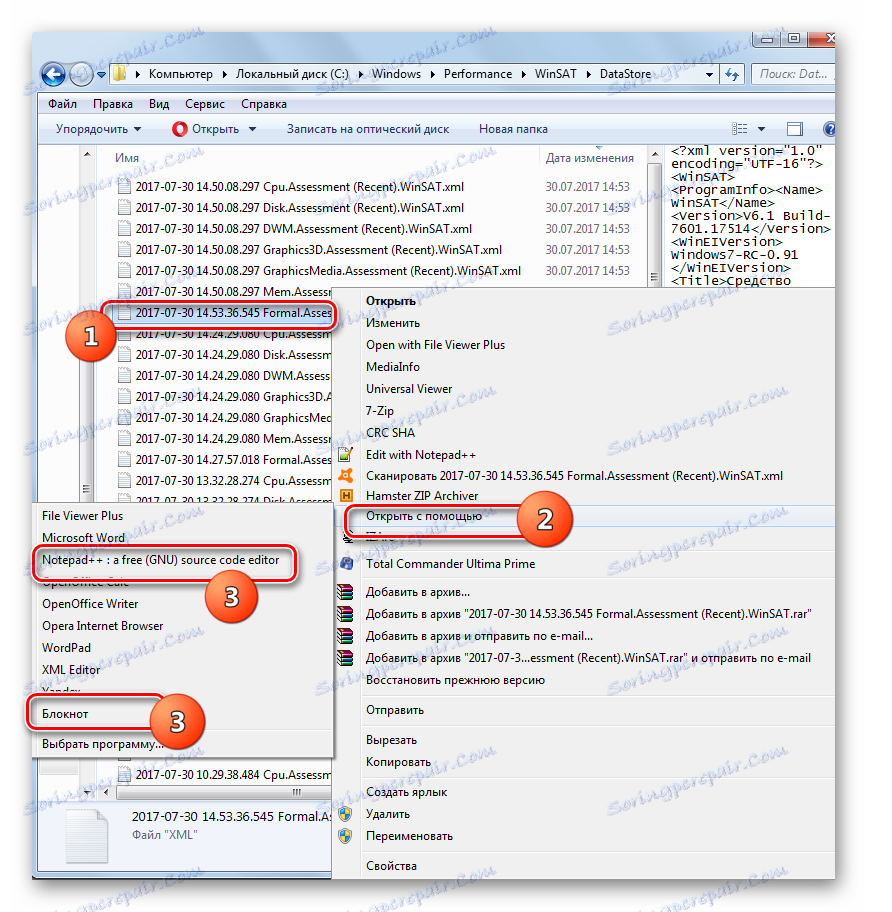Focus the search box Поиск: Dat...
Image resolution: width=892 pixels, height=912 pixels.
[x=793, y=74]
